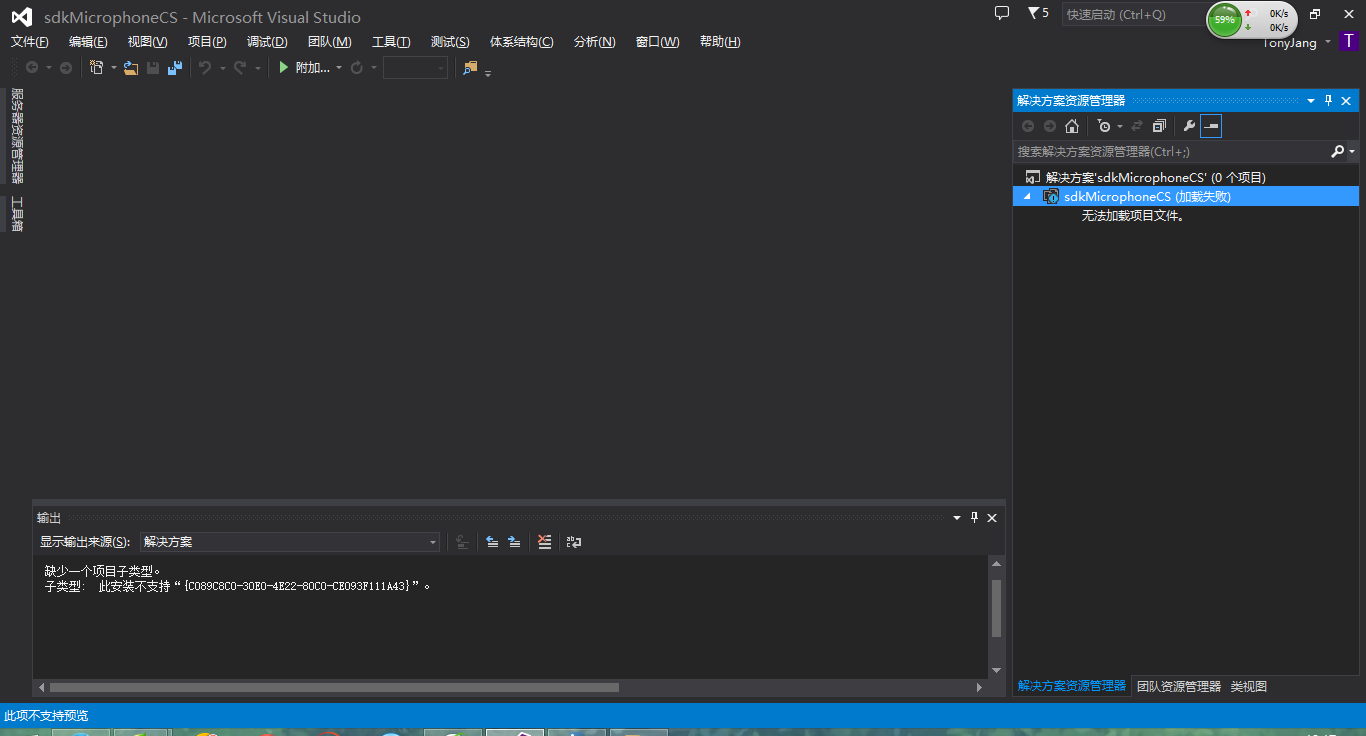Open the TonyJang account dropdown

click(1328, 43)
